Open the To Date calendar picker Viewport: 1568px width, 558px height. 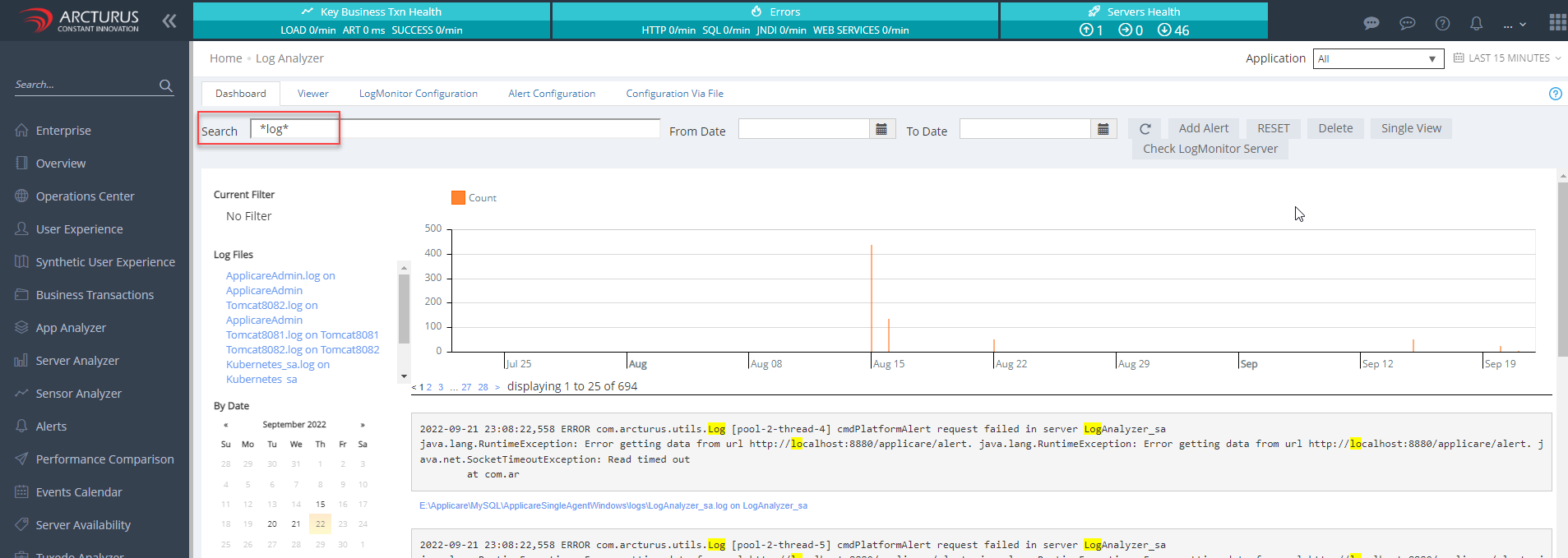pos(1103,129)
